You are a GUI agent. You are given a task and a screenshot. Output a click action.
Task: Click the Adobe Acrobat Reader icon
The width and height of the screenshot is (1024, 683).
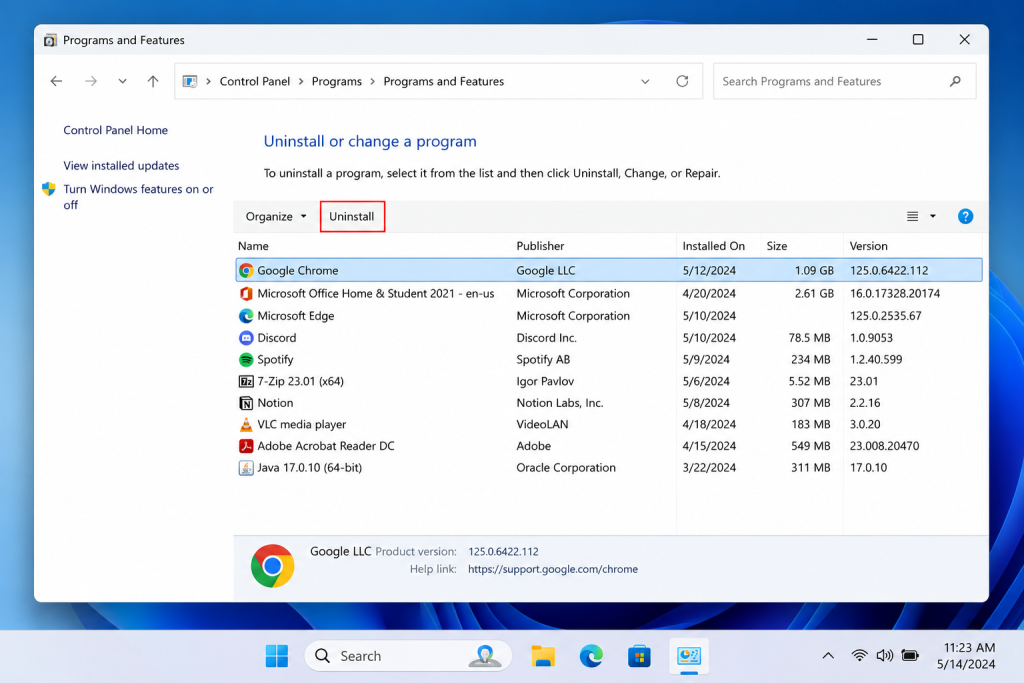coord(246,446)
